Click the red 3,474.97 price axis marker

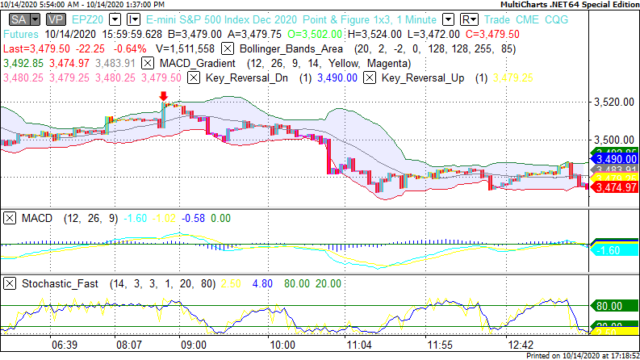pos(614,187)
